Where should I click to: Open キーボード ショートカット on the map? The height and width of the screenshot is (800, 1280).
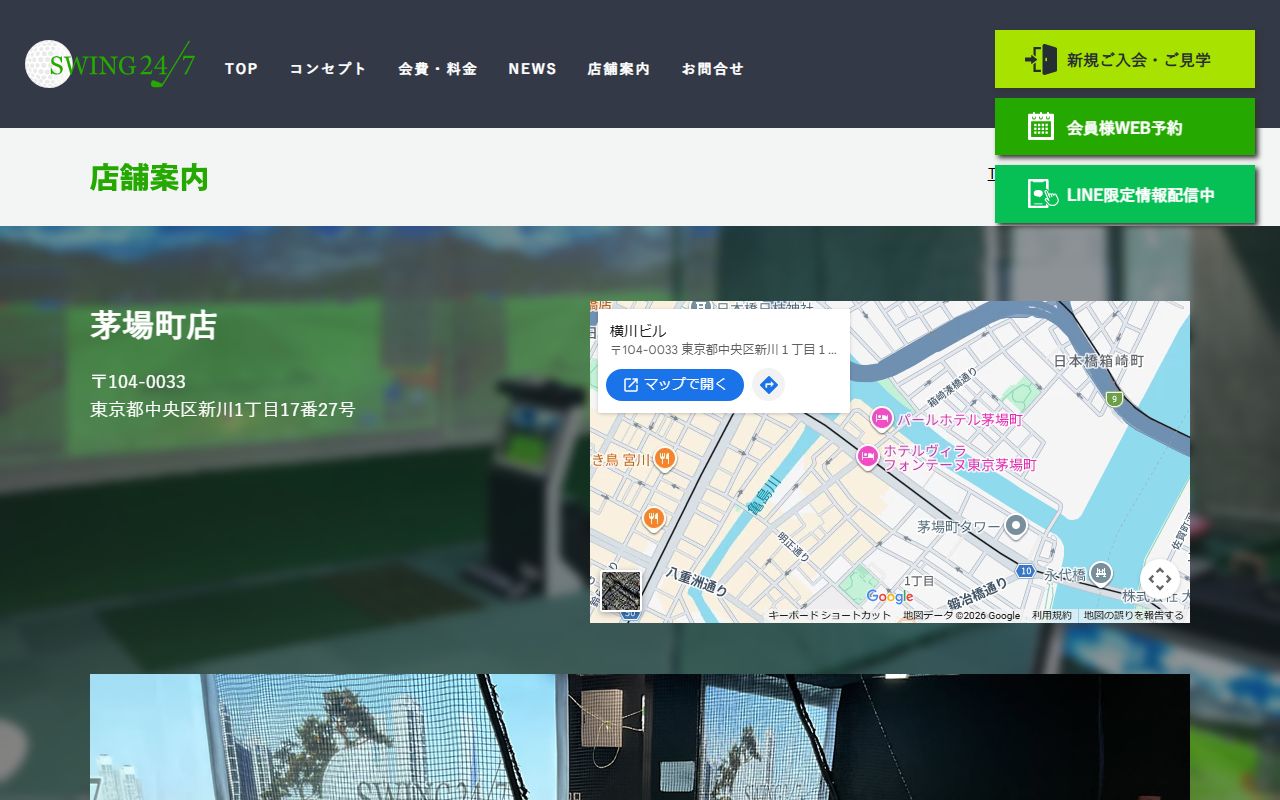coord(829,616)
